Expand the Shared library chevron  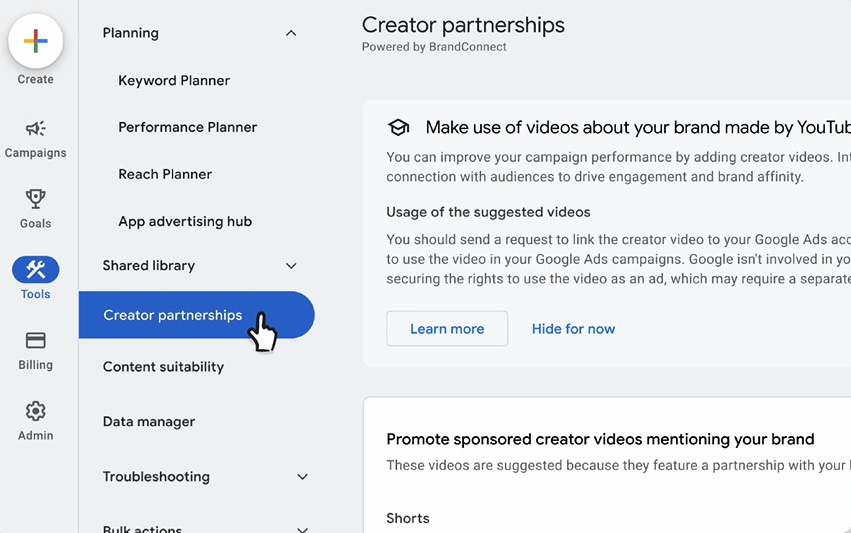pos(291,266)
